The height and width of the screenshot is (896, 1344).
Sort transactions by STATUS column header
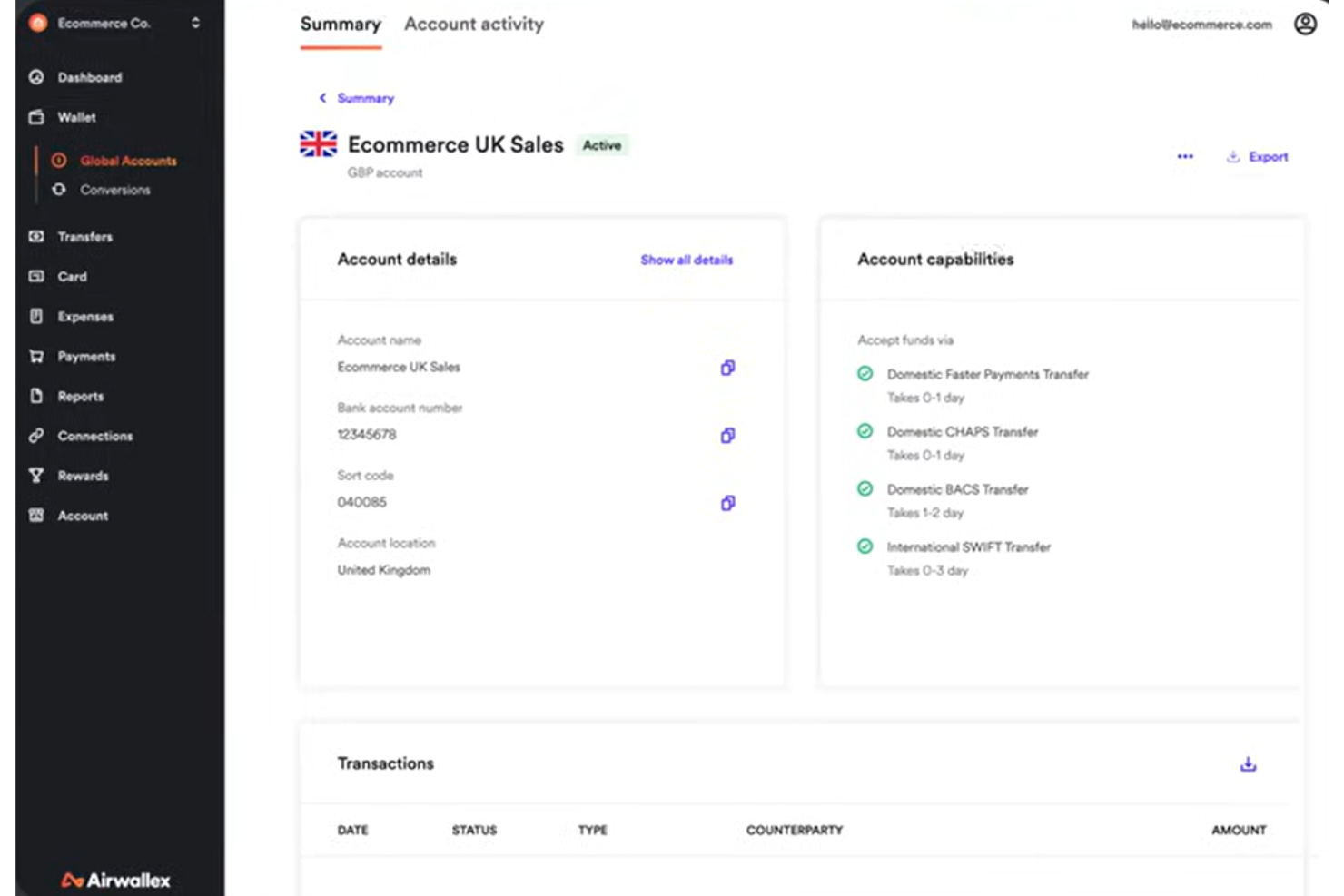474,830
